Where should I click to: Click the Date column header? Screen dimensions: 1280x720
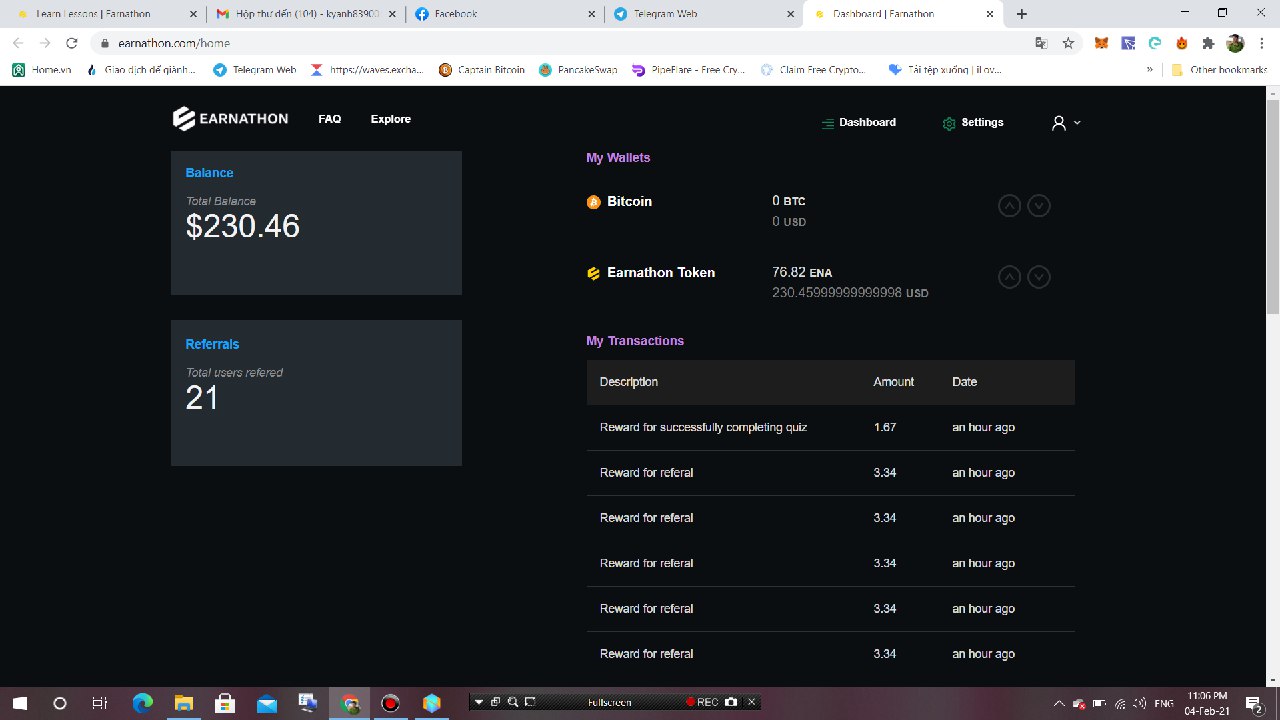[x=965, y=382]
